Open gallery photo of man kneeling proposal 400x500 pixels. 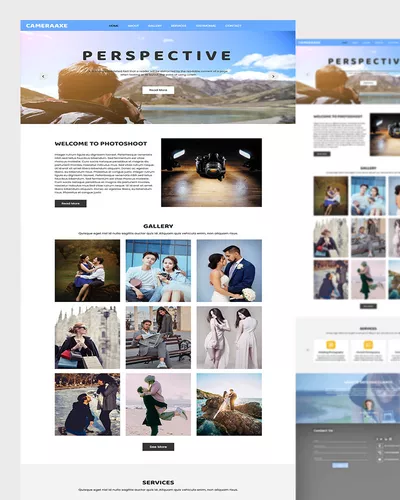pyautogui.click(x=87, y=404)
